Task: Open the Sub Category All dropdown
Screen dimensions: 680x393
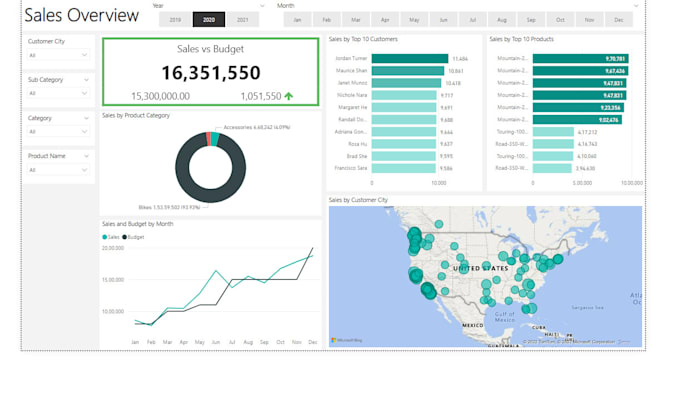Action: click(x=58, y=93)
